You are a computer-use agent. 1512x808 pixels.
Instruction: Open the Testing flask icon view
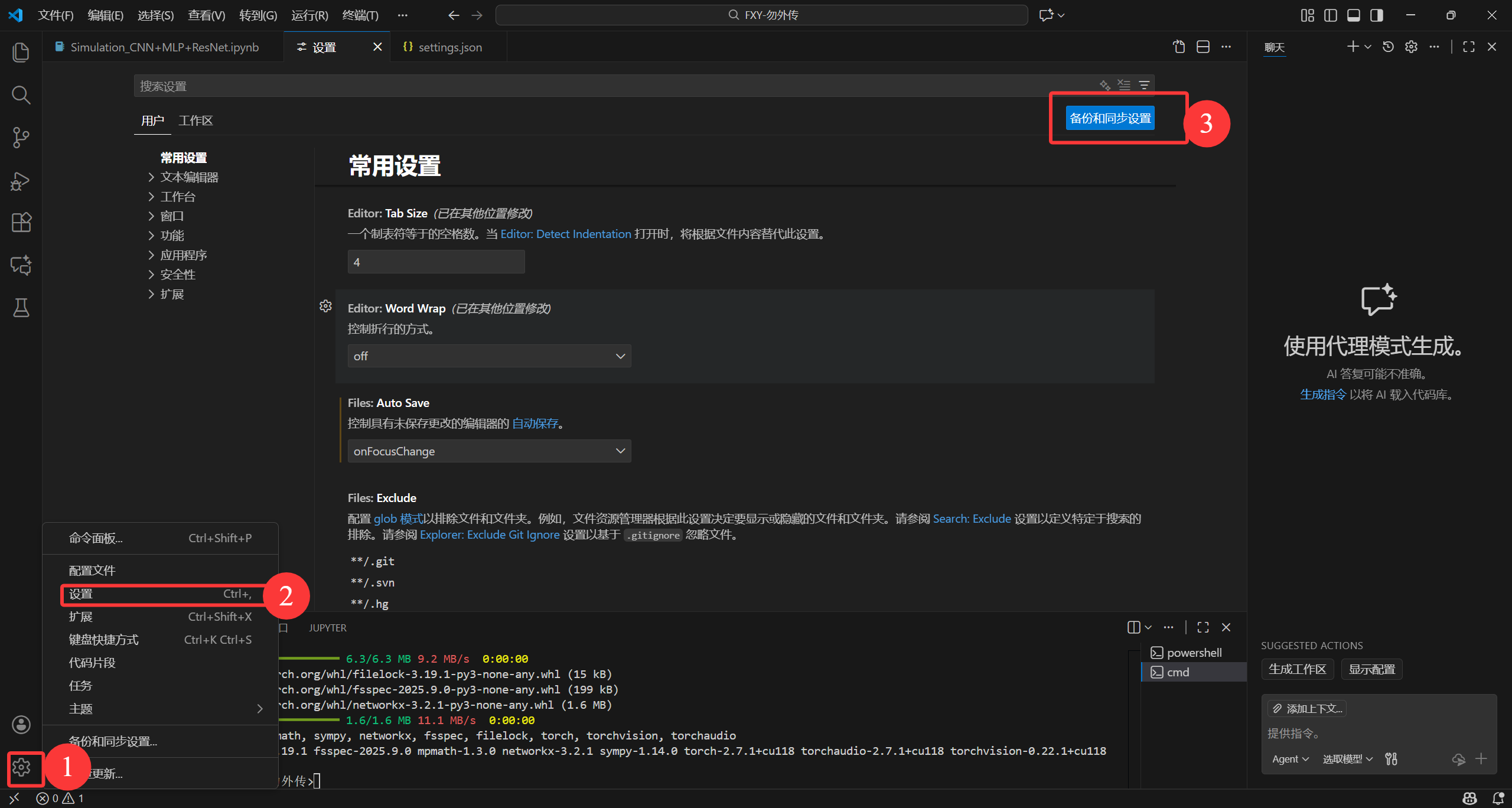(x=21, y=308)
